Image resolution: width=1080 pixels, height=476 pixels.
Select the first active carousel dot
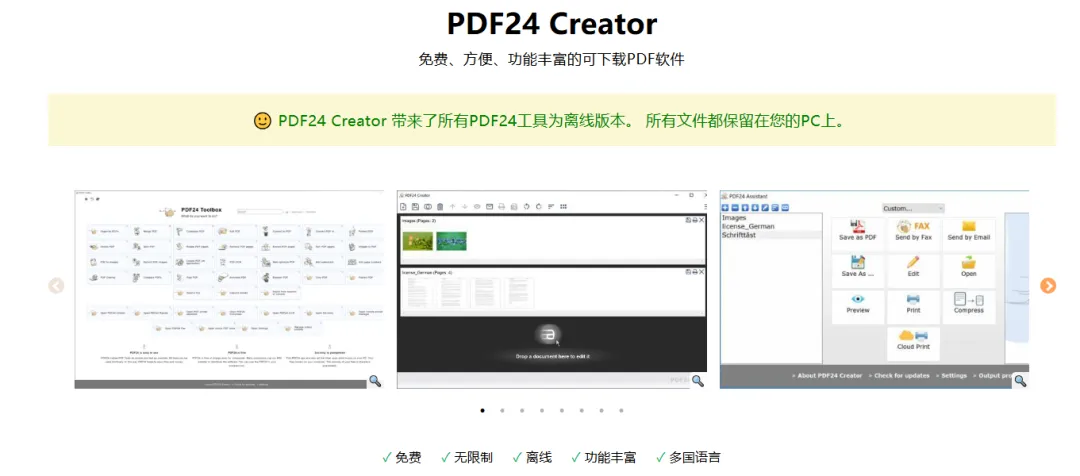pyautogui.click(x=482, y=410)
